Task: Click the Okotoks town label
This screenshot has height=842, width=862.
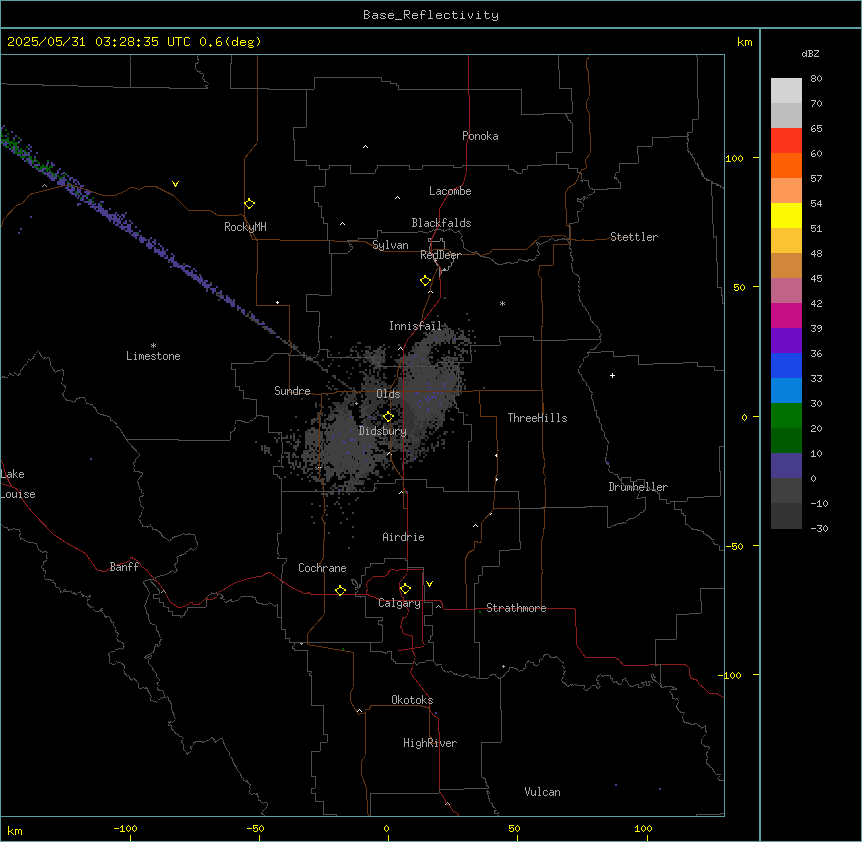Action: (x=412, y=700)
